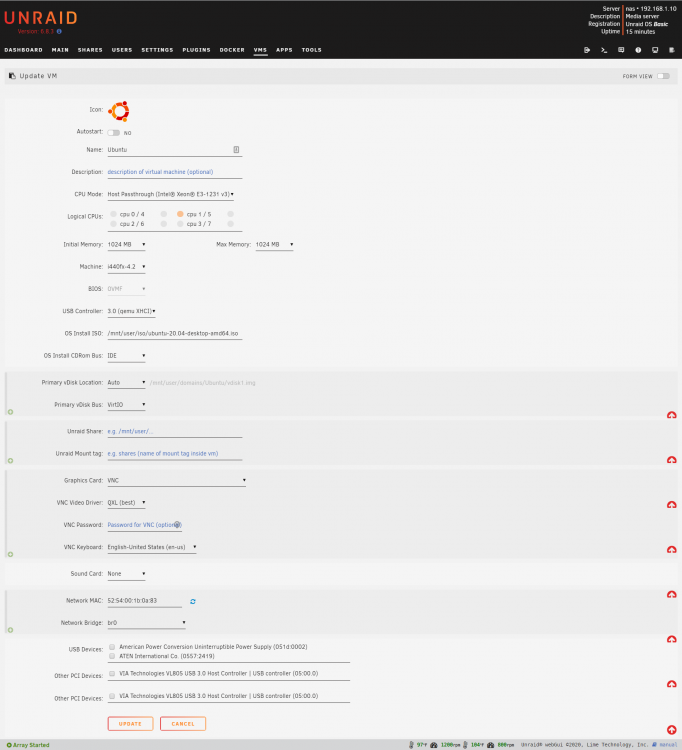Click the OS Install ISO path field

[175, 333]
